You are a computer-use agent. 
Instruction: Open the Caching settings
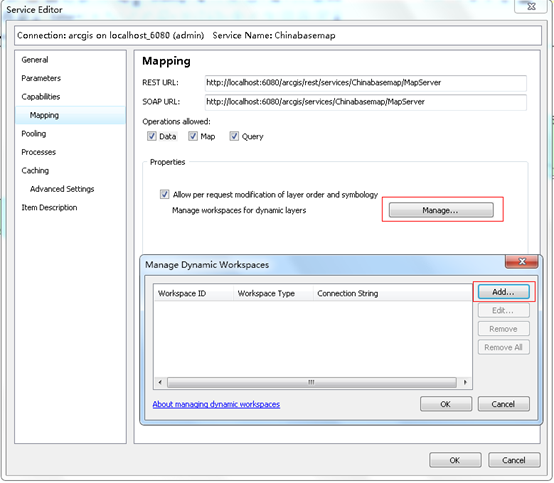pos(35,170)
